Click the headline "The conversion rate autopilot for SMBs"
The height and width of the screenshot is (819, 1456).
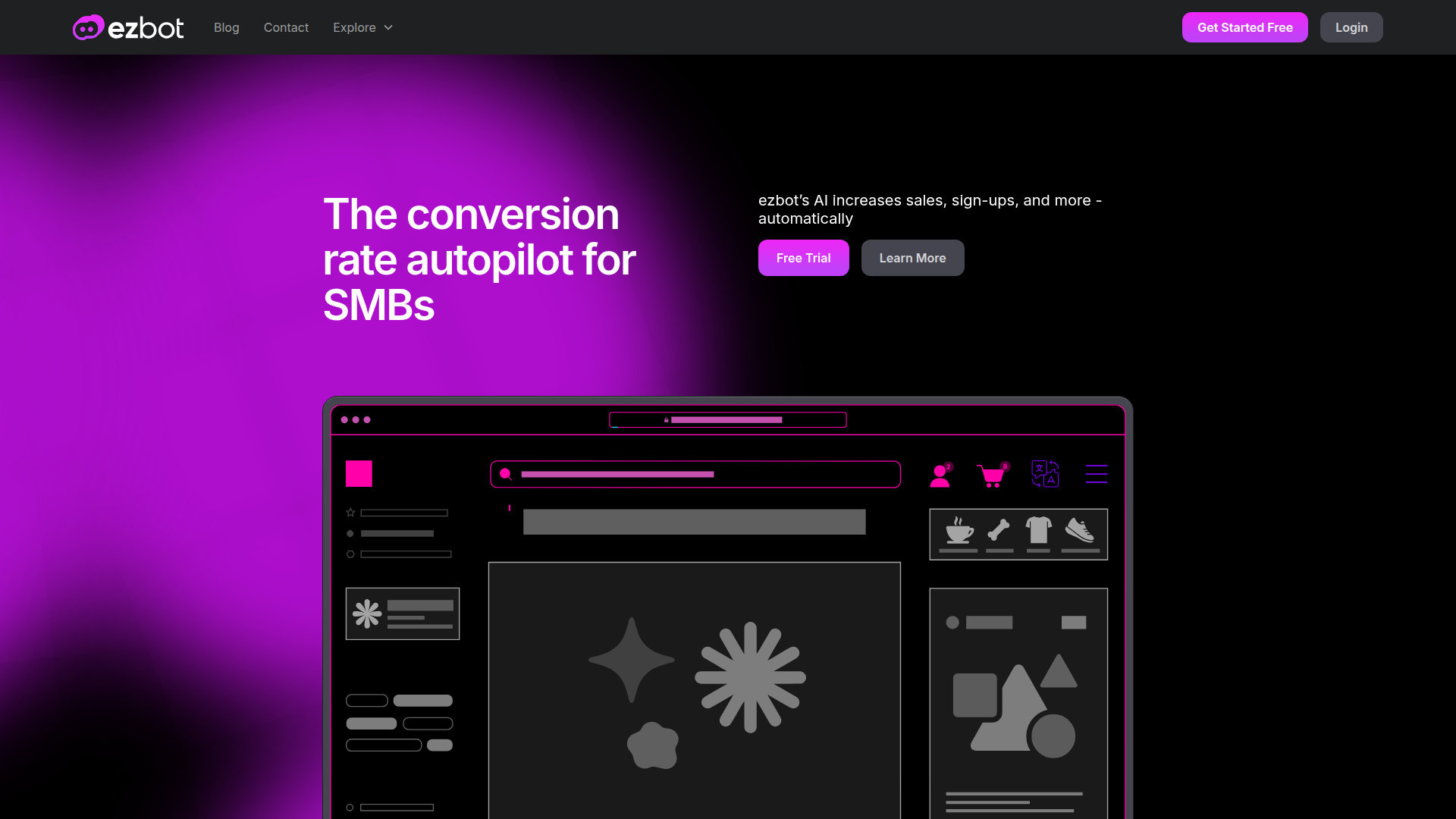479,259
